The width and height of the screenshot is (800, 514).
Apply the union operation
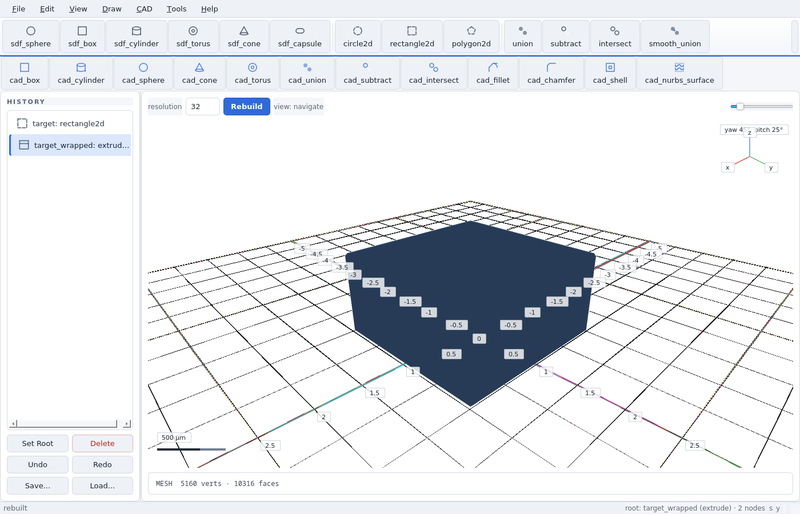(x=522, y=37)
